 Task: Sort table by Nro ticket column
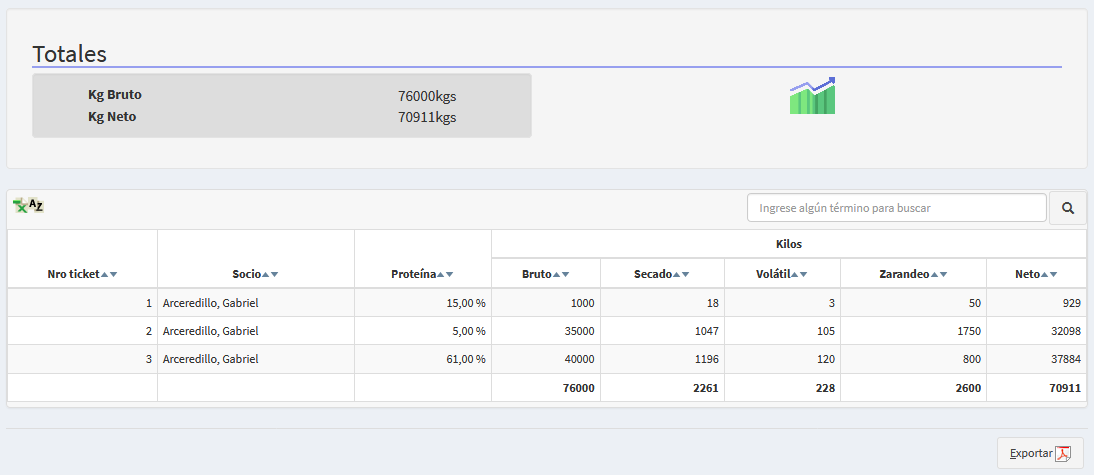[x=82, y=274]
